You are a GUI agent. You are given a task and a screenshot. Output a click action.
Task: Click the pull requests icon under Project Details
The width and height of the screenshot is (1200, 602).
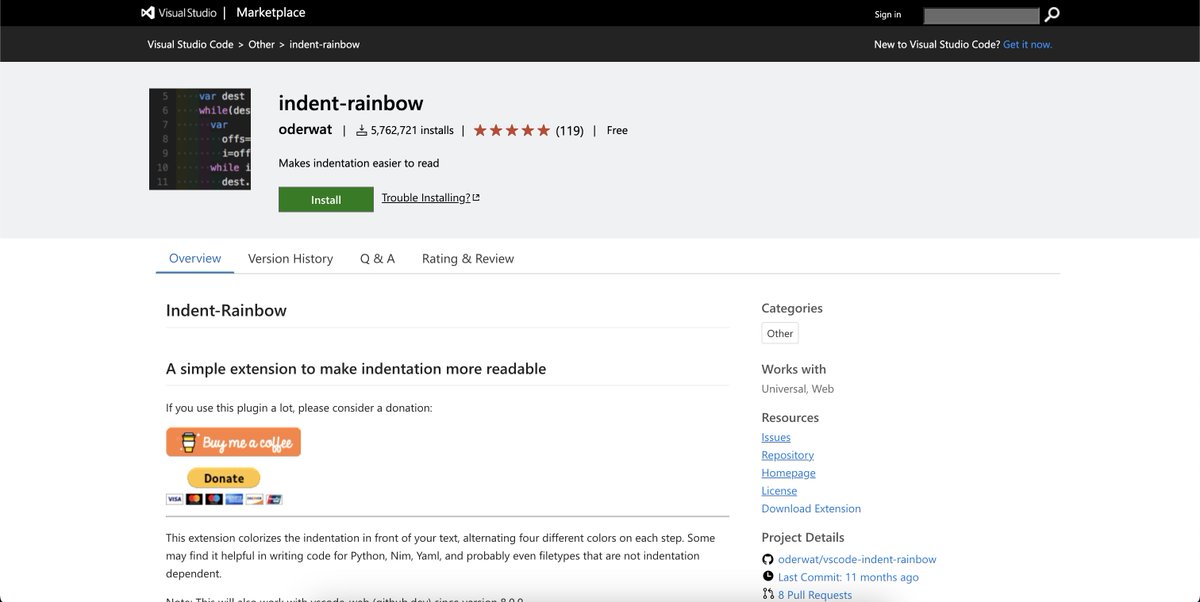click(x=766, y=594)
